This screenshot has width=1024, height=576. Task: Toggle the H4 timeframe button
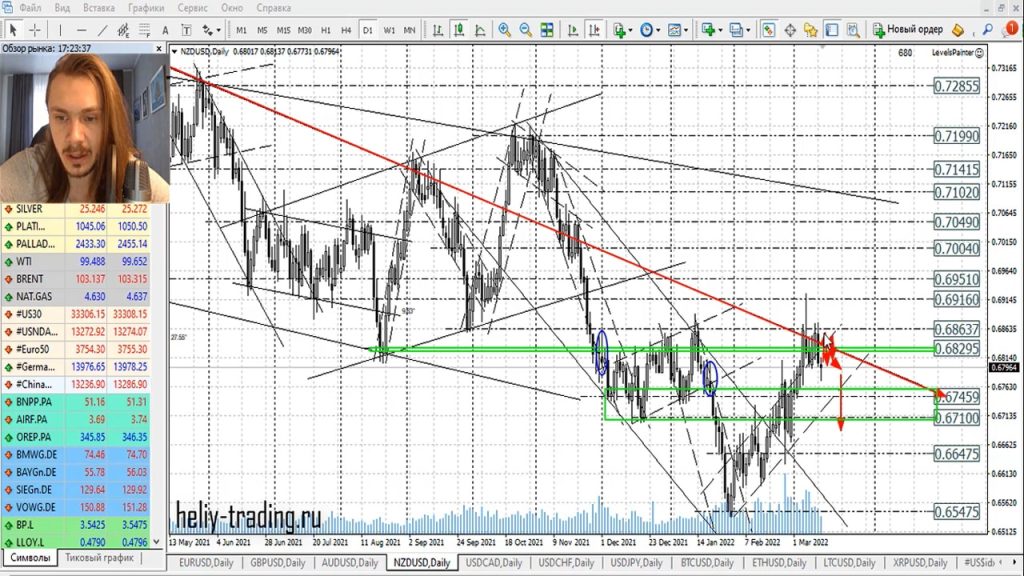[x=346, y=30]
